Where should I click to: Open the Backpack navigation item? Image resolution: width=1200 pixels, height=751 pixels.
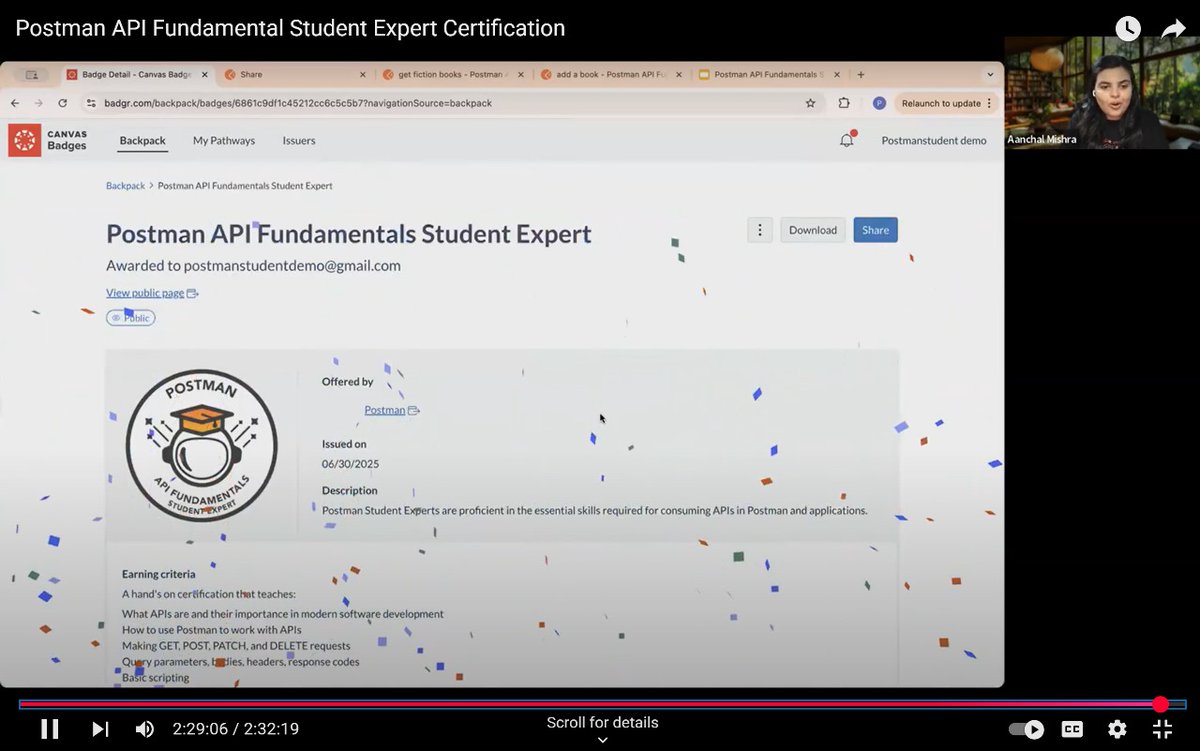[142, 141]
